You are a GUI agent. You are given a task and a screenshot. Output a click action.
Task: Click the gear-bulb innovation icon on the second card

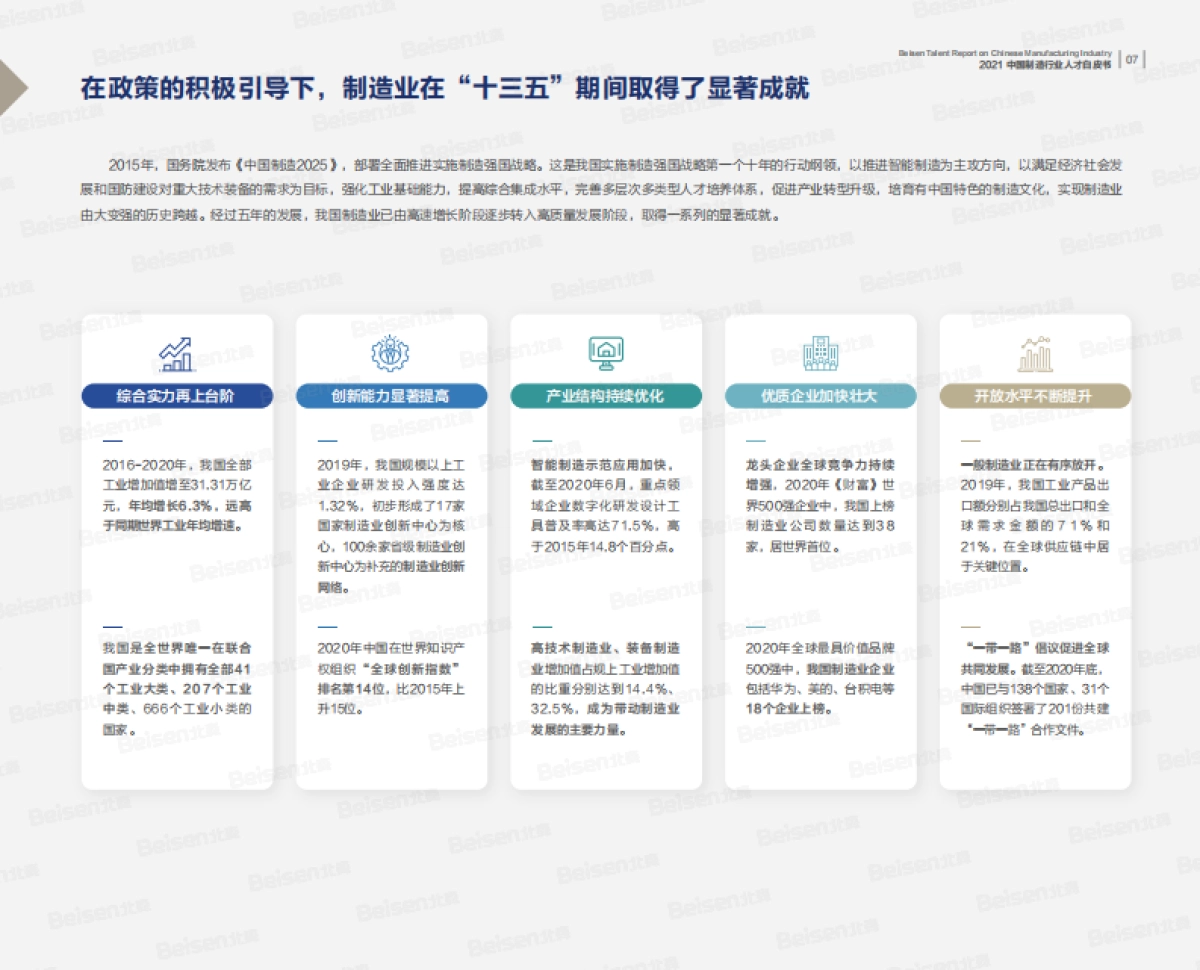point(391,352)
